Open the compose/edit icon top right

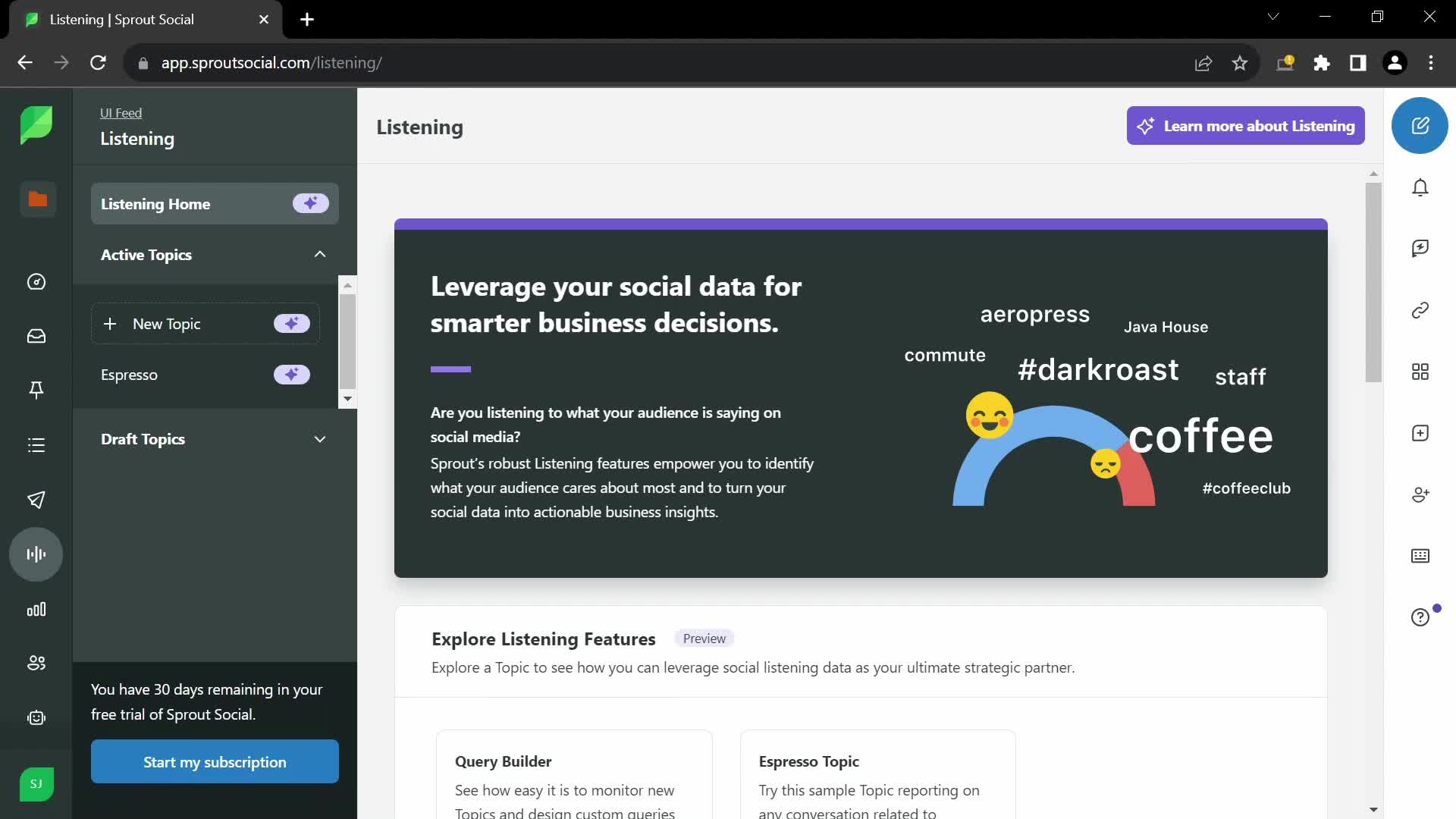click(1420, 125)
